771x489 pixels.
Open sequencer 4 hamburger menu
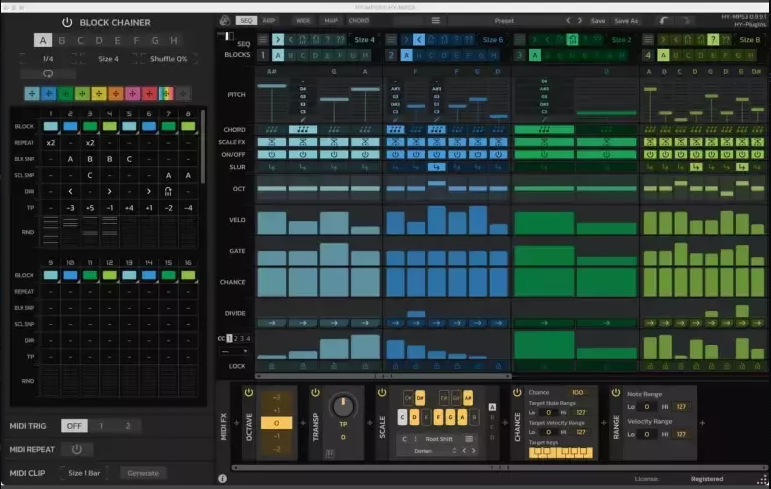[x=649, y=40]
